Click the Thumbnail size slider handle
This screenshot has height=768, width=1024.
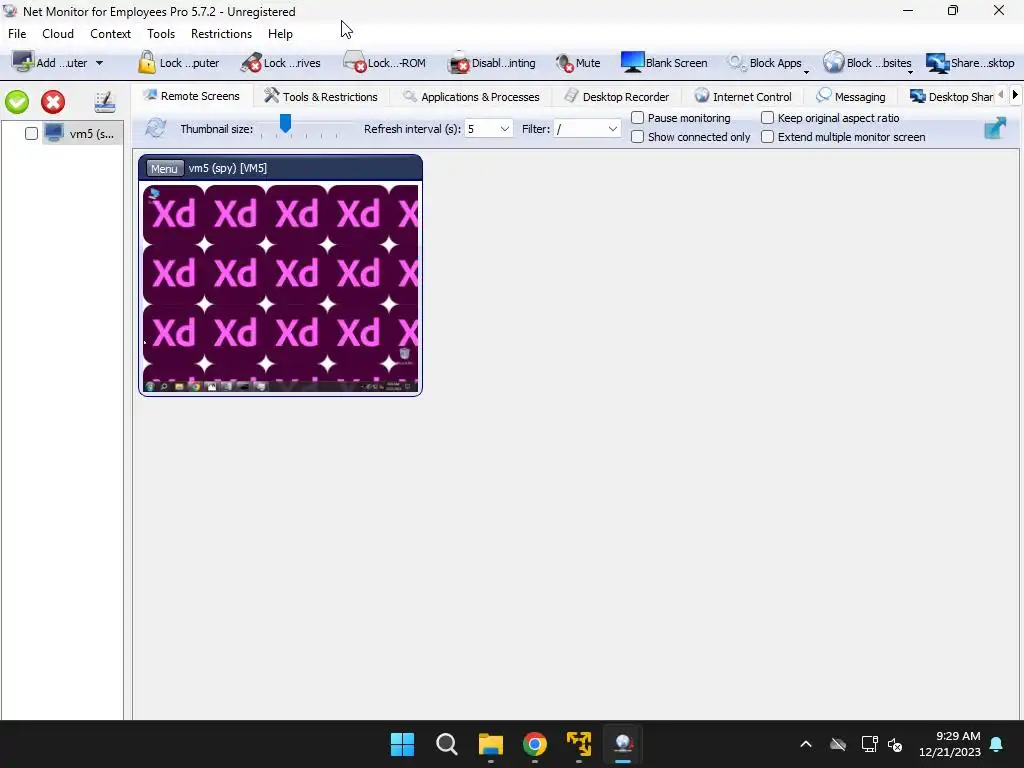(x=285, y=123)
